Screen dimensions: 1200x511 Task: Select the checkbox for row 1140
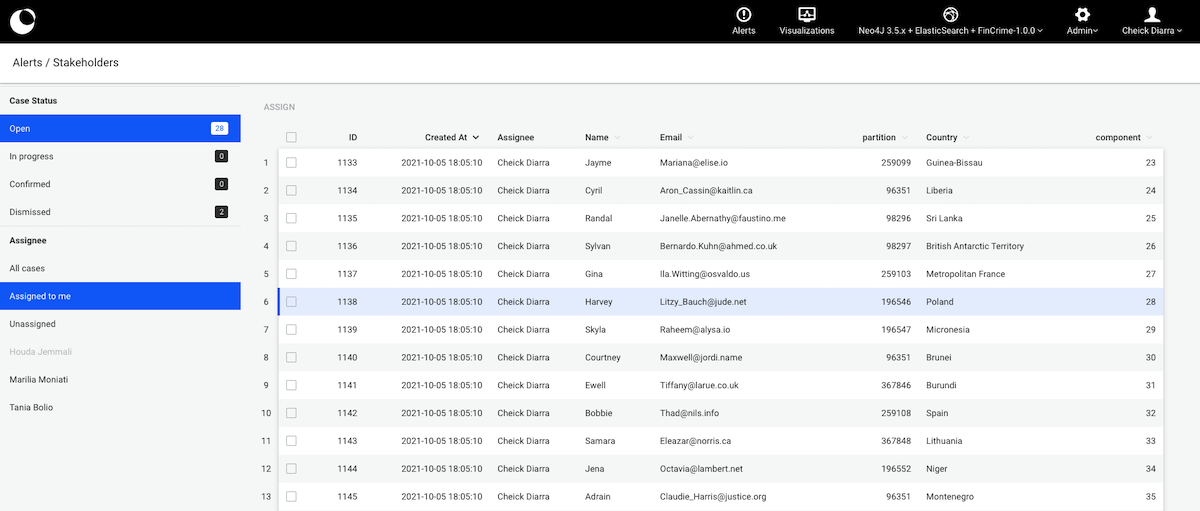pyautogui.click(x=291, y=357)
